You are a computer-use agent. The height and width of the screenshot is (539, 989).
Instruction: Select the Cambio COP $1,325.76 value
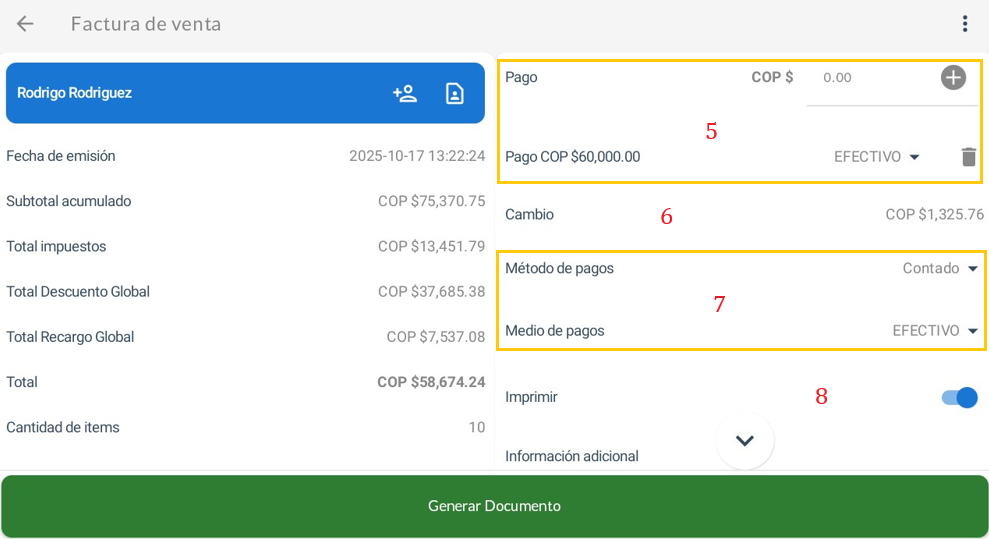(x=934, y=214)
